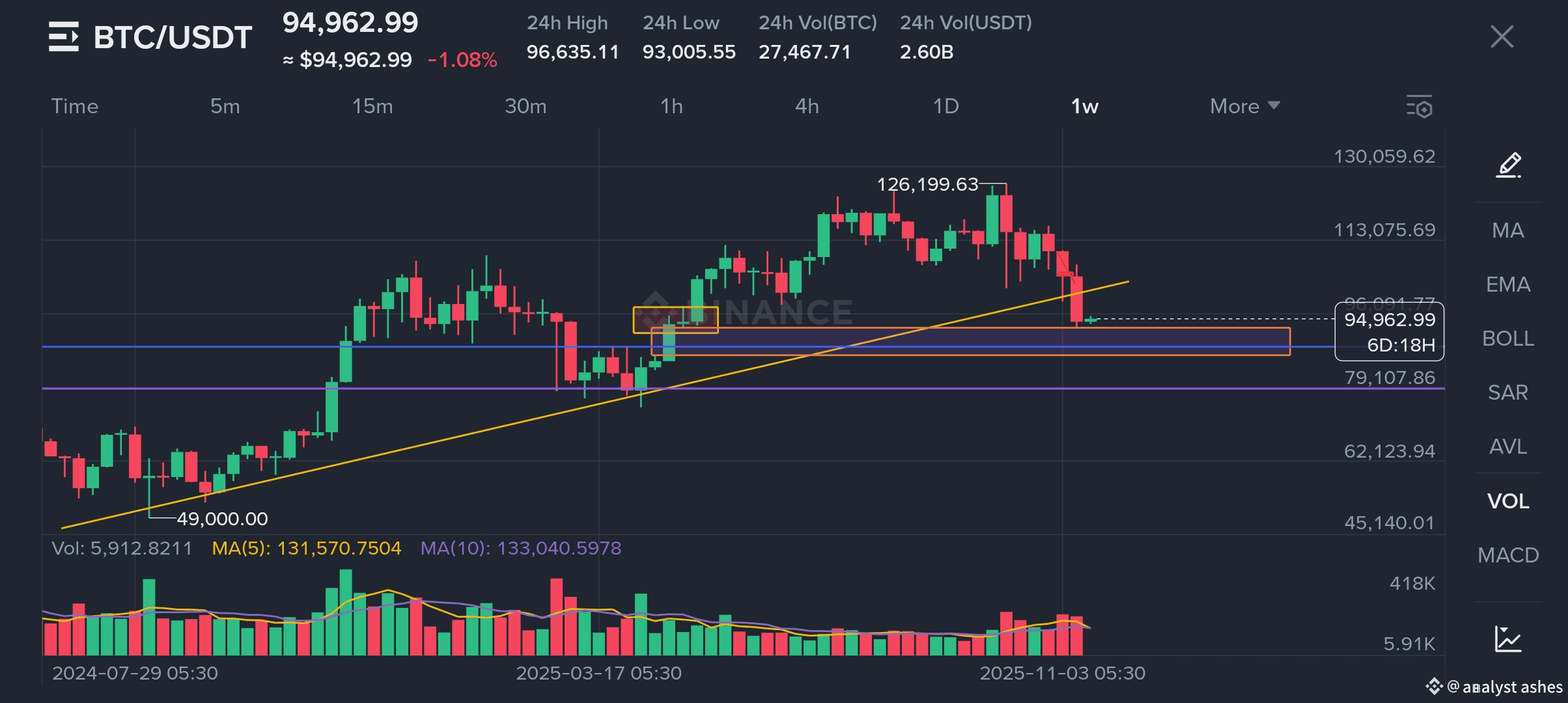Enable the EMA indicator
The width and height of the screenshot is (1568, 703).
coord(1507,284)
